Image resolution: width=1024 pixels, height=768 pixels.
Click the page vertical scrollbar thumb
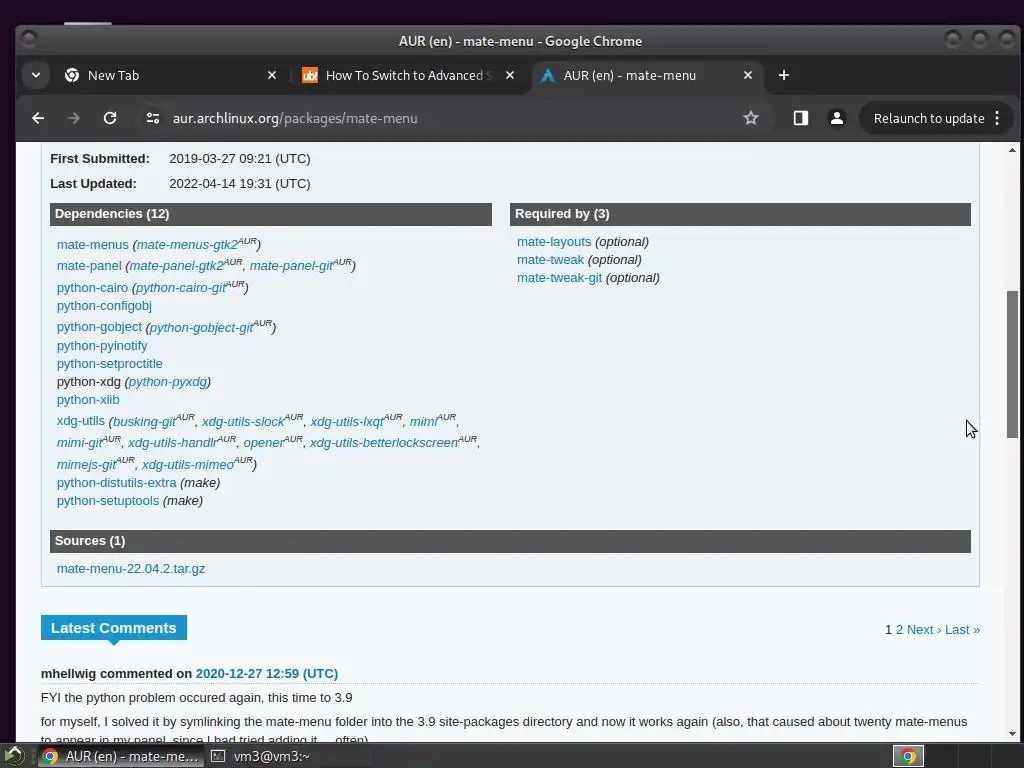(1012, 364)
